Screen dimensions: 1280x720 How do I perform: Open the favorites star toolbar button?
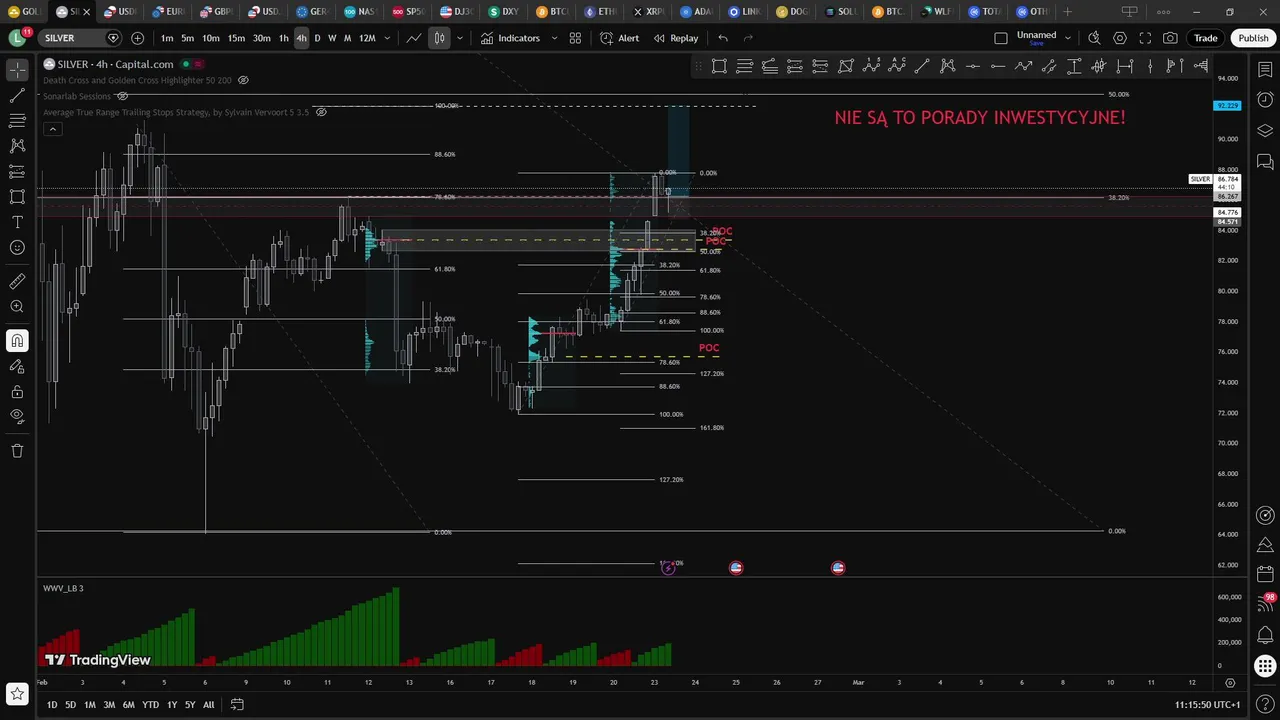(17, 693)
